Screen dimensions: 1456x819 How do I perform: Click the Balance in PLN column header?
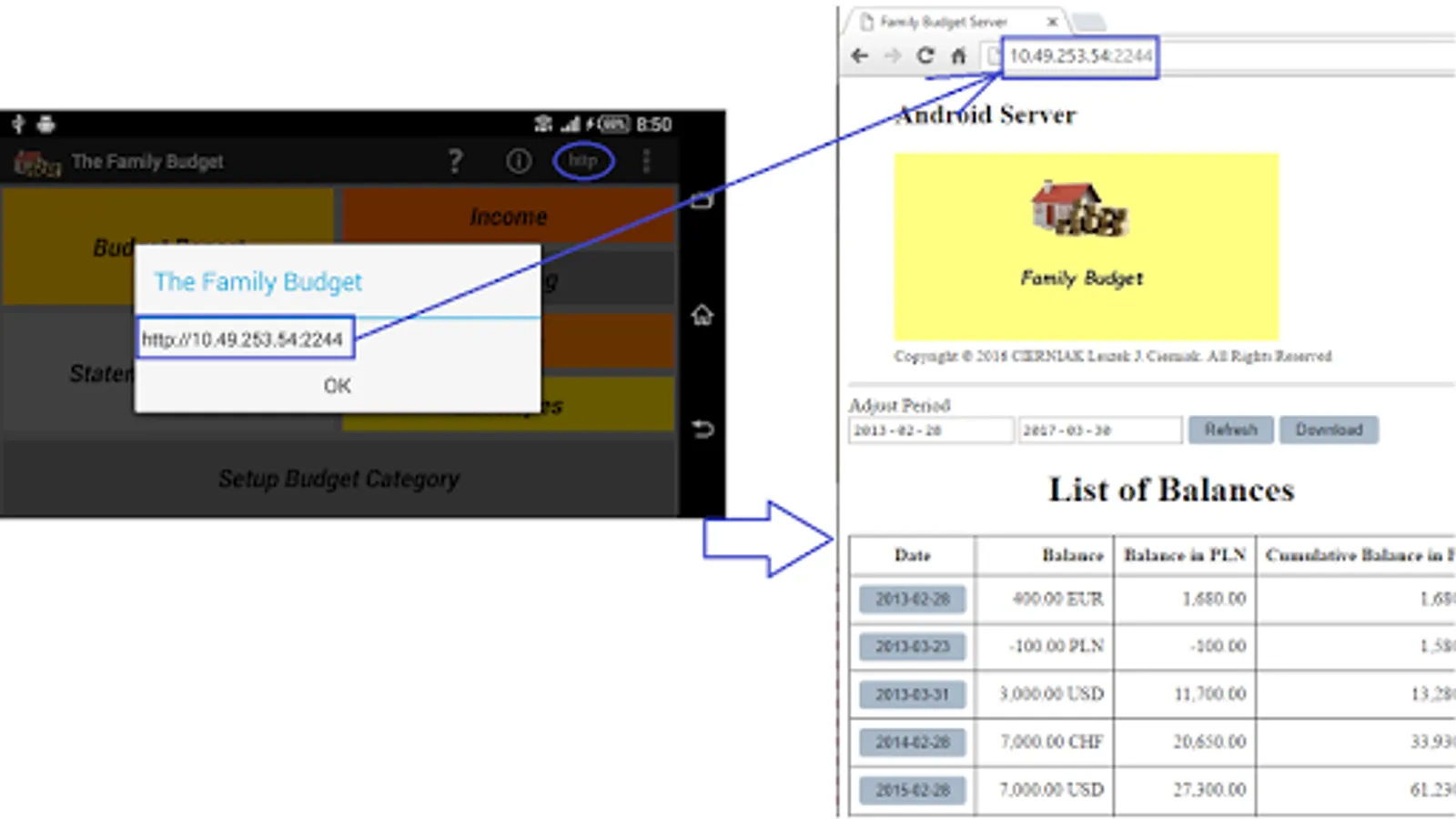point(1185,555)
